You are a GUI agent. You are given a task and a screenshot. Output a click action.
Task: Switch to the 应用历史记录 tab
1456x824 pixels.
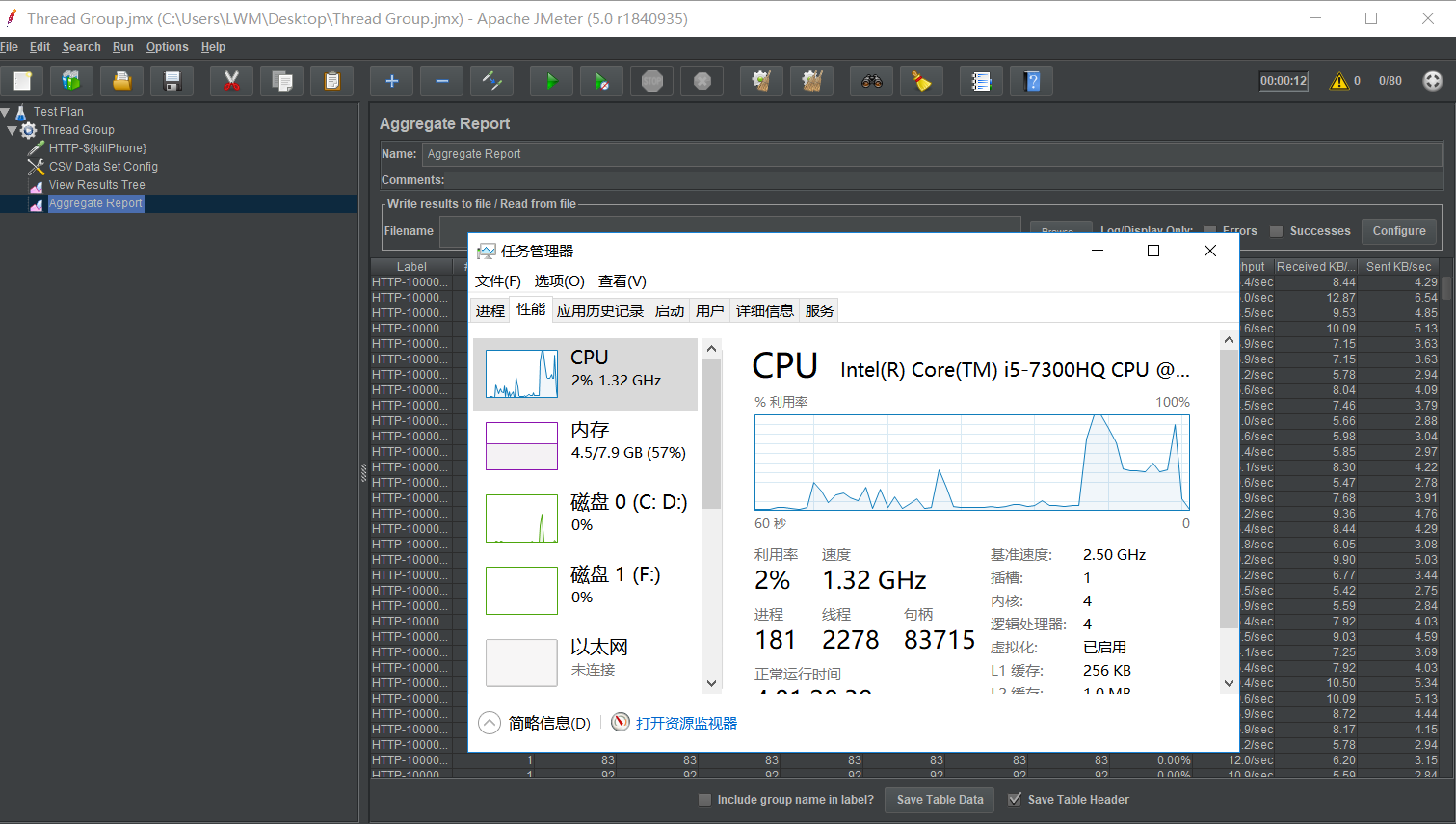coord(600,310)
